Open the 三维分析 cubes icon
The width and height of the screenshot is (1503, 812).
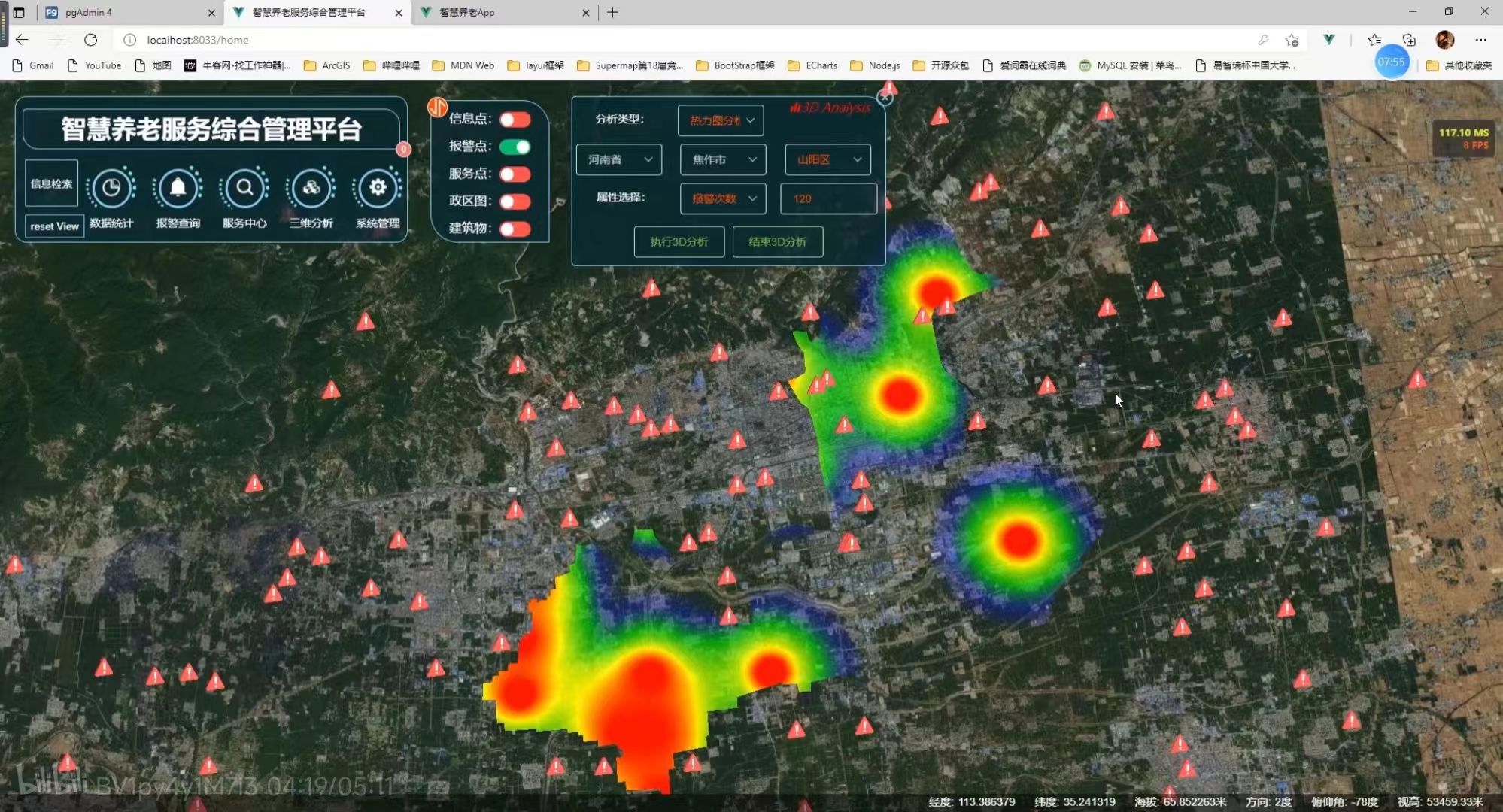[x=311, y=188]
